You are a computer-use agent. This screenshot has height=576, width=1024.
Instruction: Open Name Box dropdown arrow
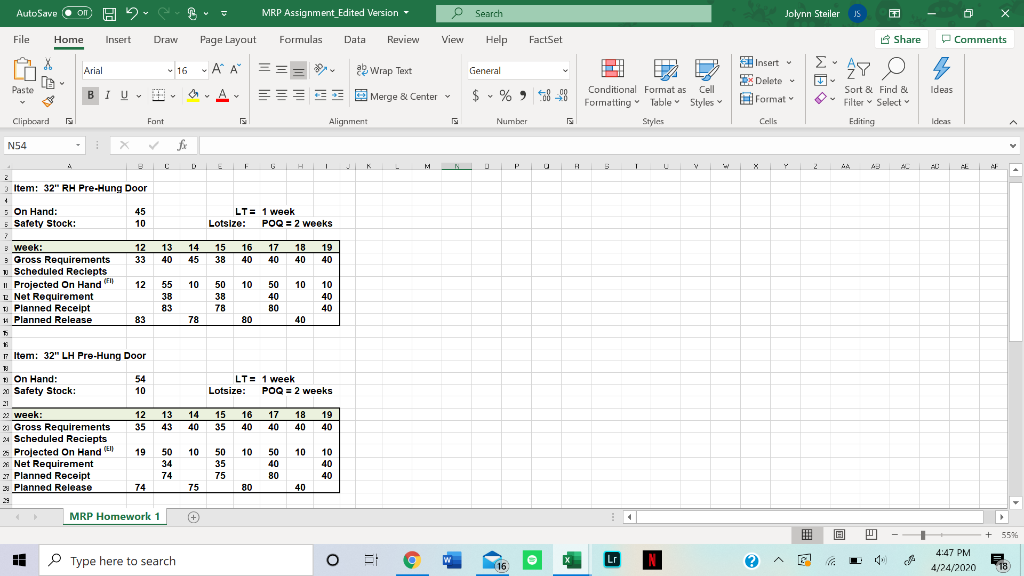(78, 145)
